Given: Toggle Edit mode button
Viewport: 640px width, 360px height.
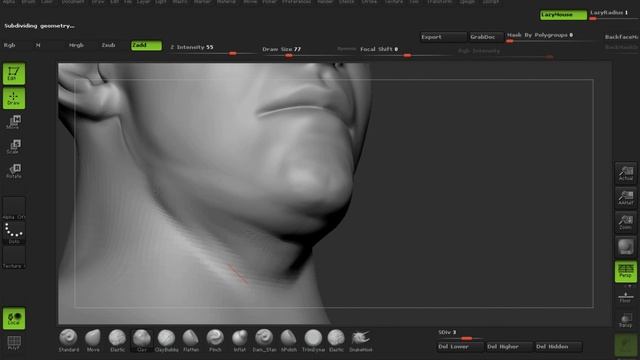Looking at the screenshot, I should pos(14,73).
